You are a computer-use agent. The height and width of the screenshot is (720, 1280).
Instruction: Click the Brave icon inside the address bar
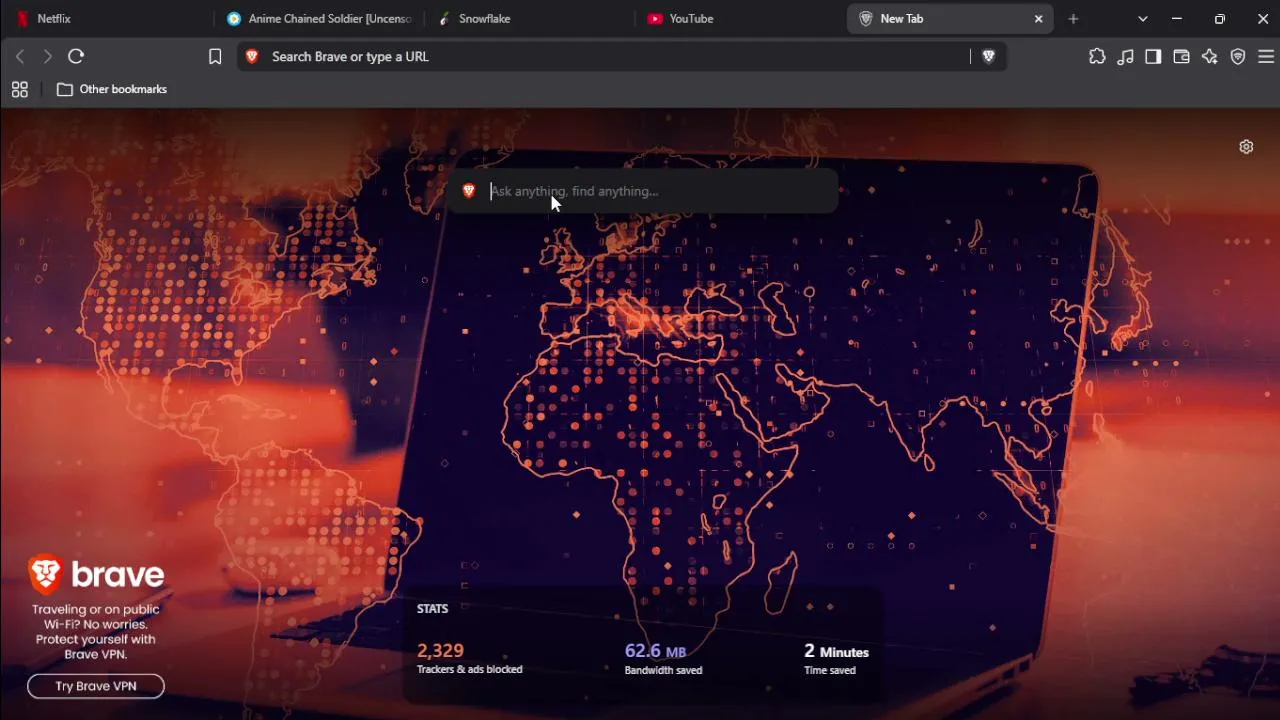[252, 57]
